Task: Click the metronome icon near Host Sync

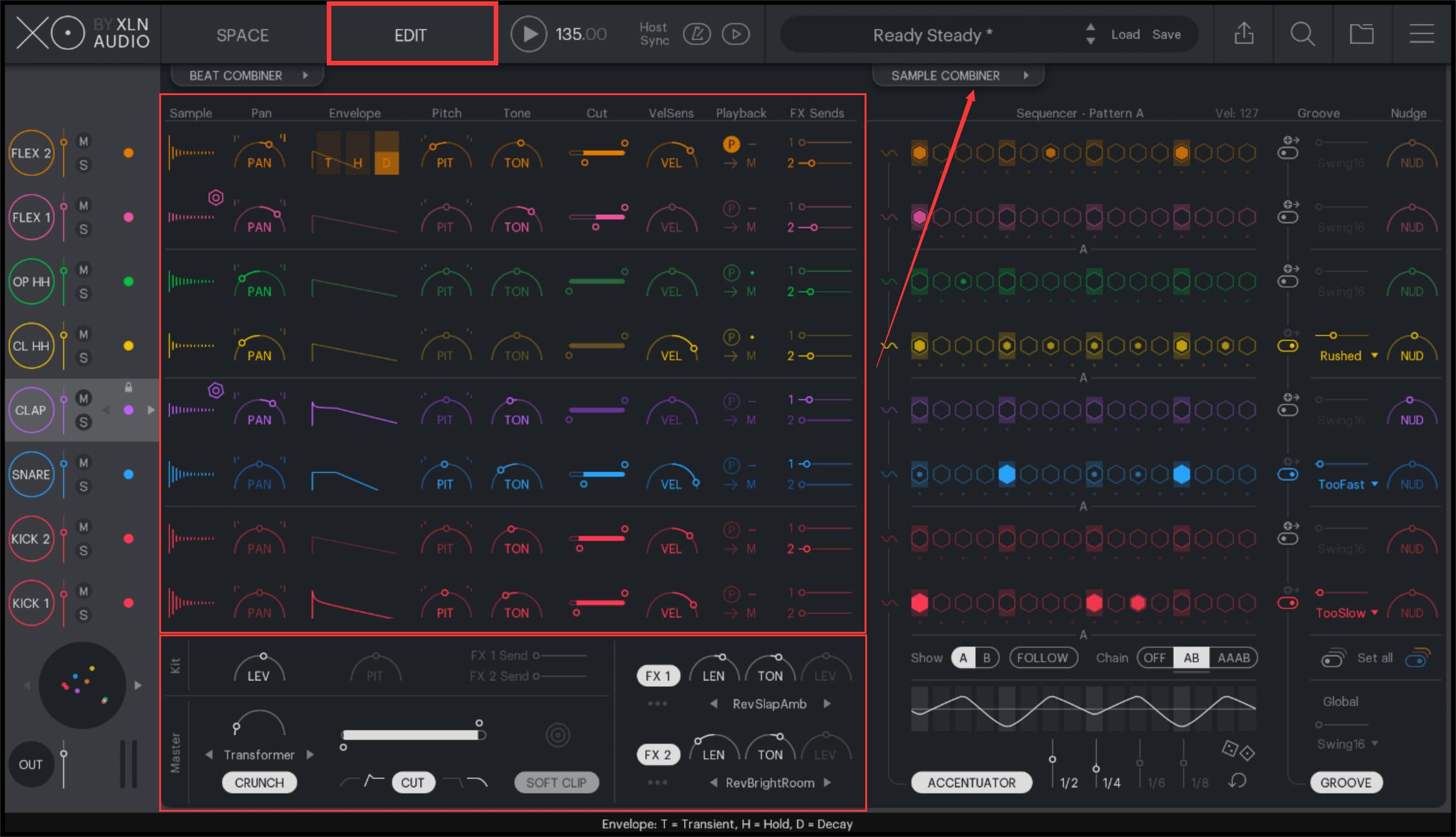Action: pyautogui.click(x=697, y=34)
